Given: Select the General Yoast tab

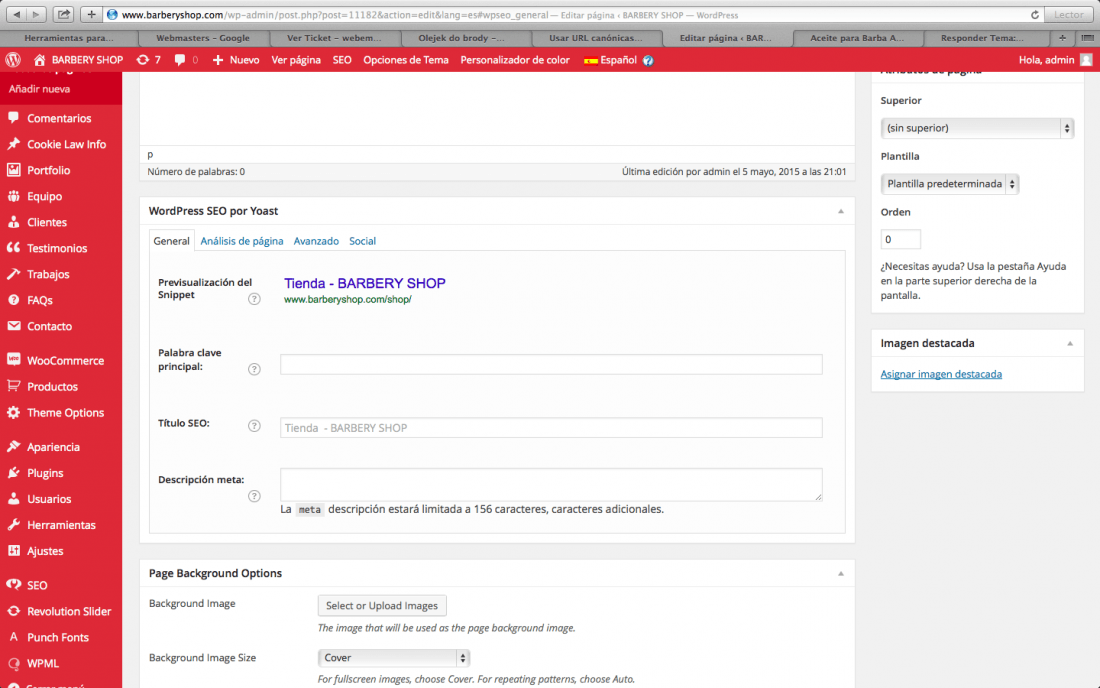Looking at the screenshot, I should pyautogui.click(x=171, y=241).
